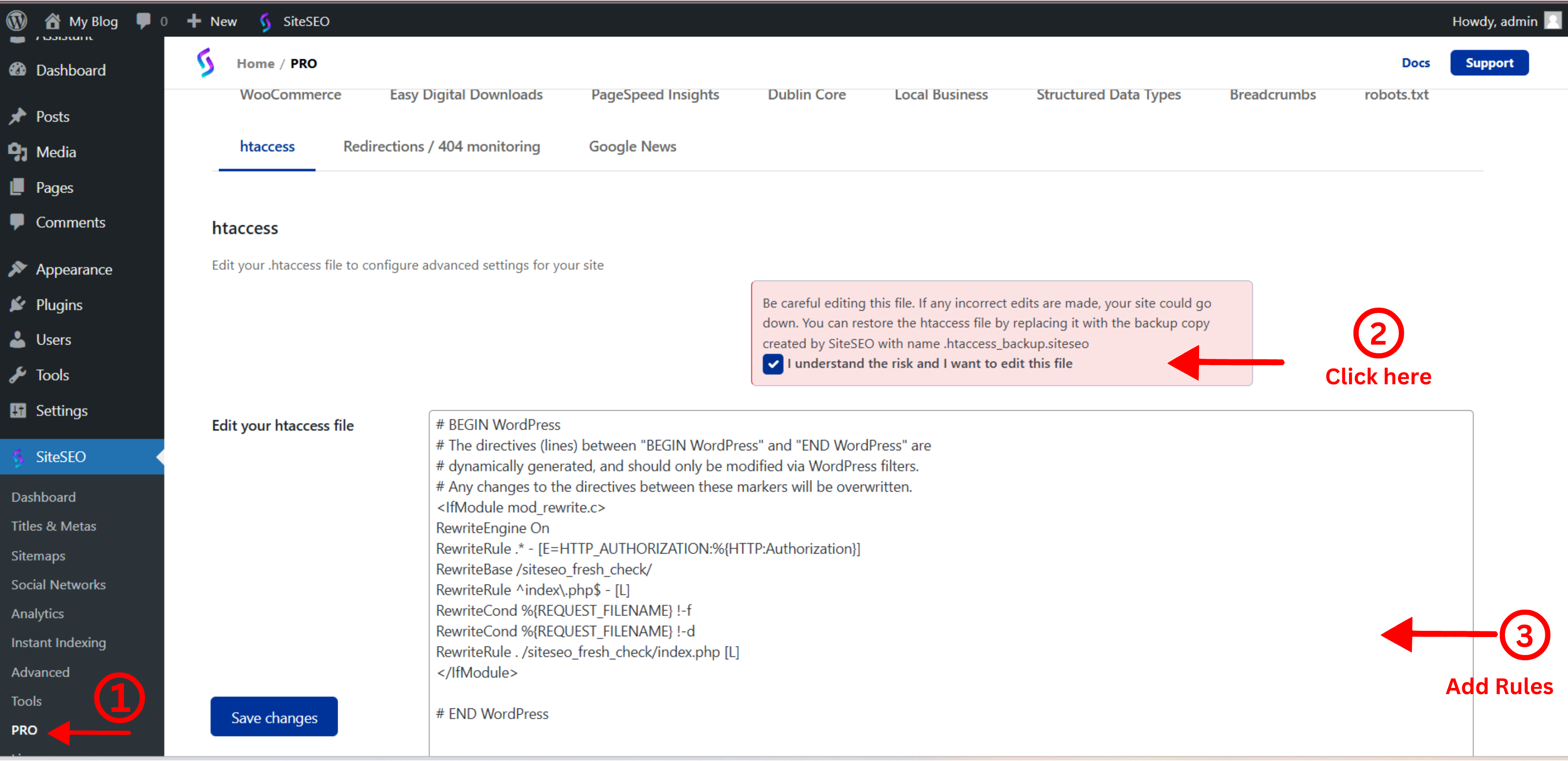Click the '</IfModule>' line in editor
This screenshot has height=761, width=1568.
tap(476, 673)
